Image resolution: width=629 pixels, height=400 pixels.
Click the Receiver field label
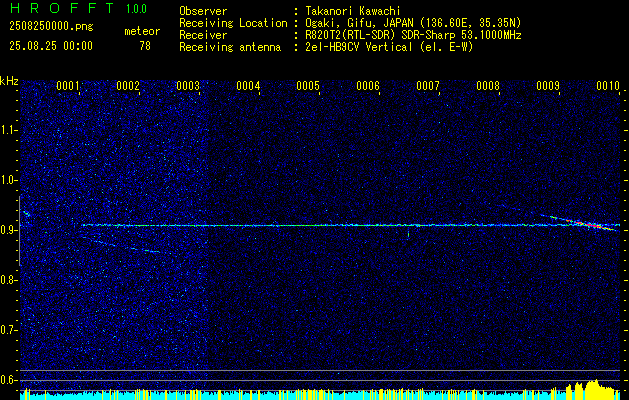[x=203, y=35]
